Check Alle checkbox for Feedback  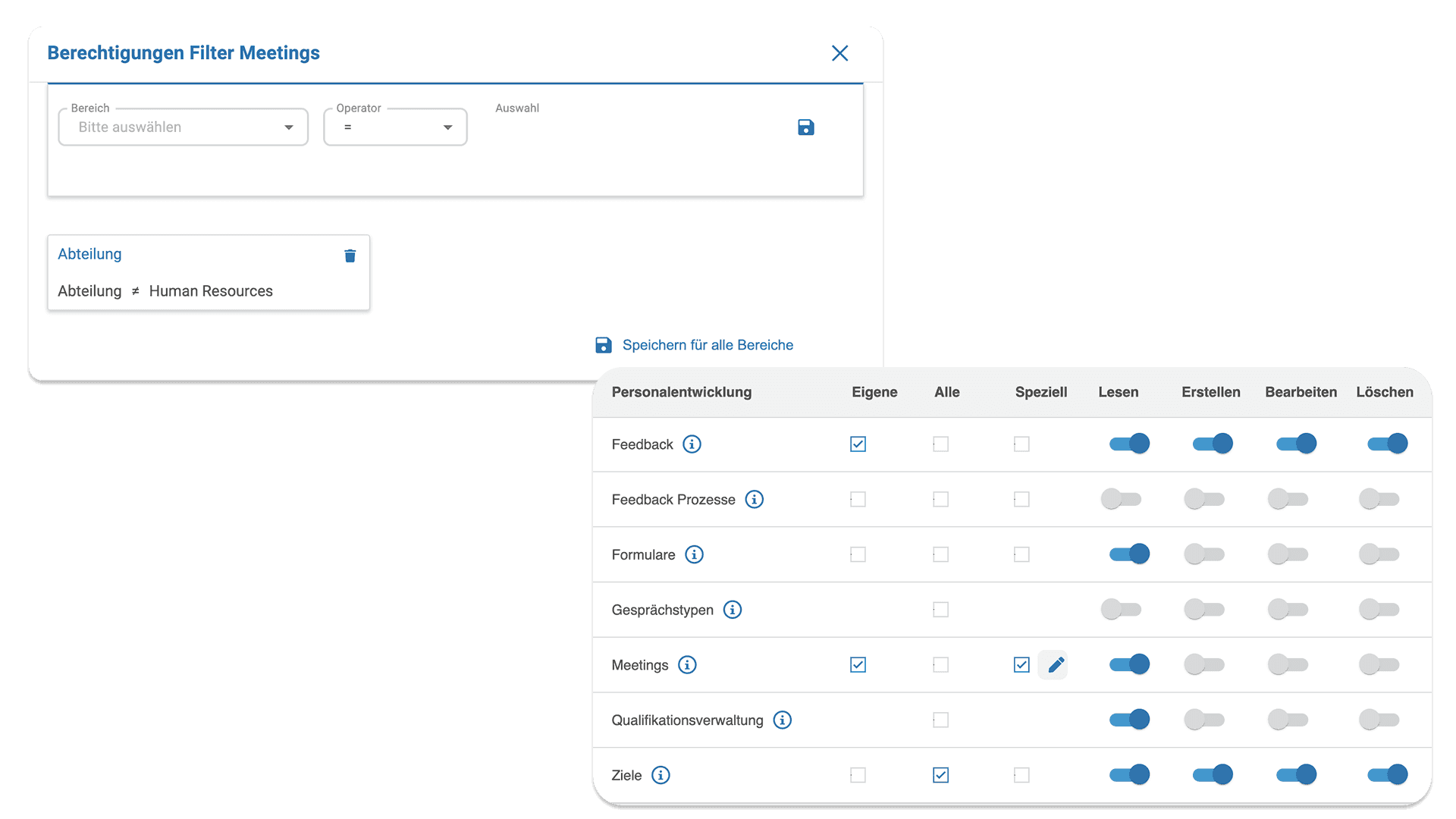click(x=940, y=444)
